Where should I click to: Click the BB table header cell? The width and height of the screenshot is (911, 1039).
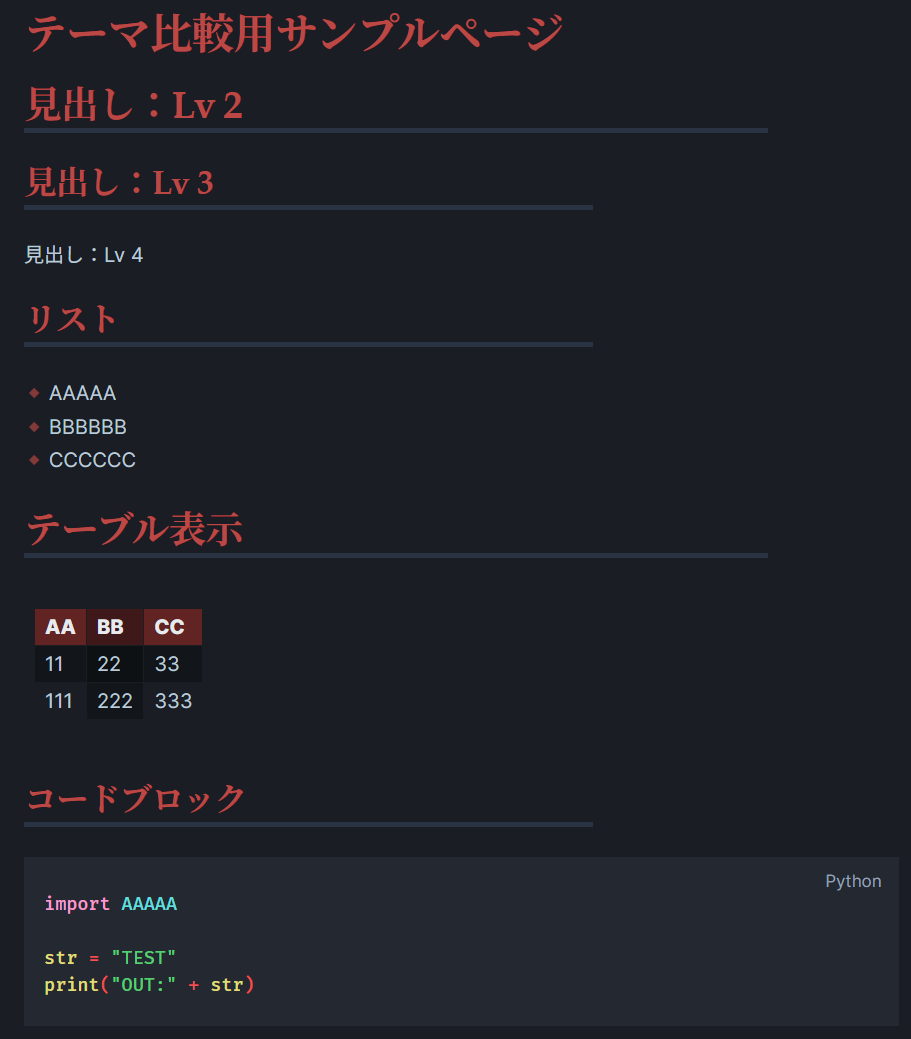click(115, 627)
